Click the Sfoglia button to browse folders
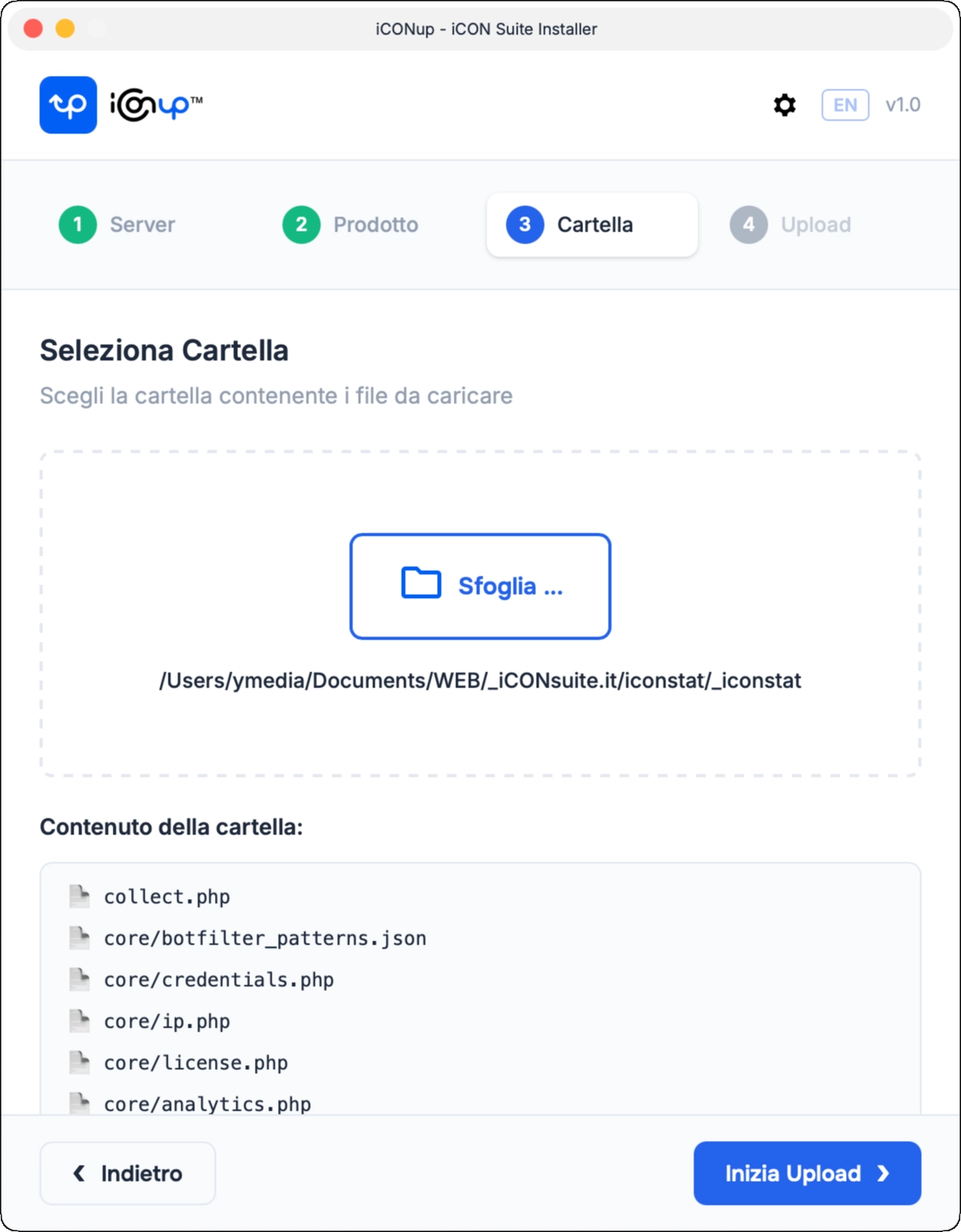961x1232 pixels. coord(480,585)
